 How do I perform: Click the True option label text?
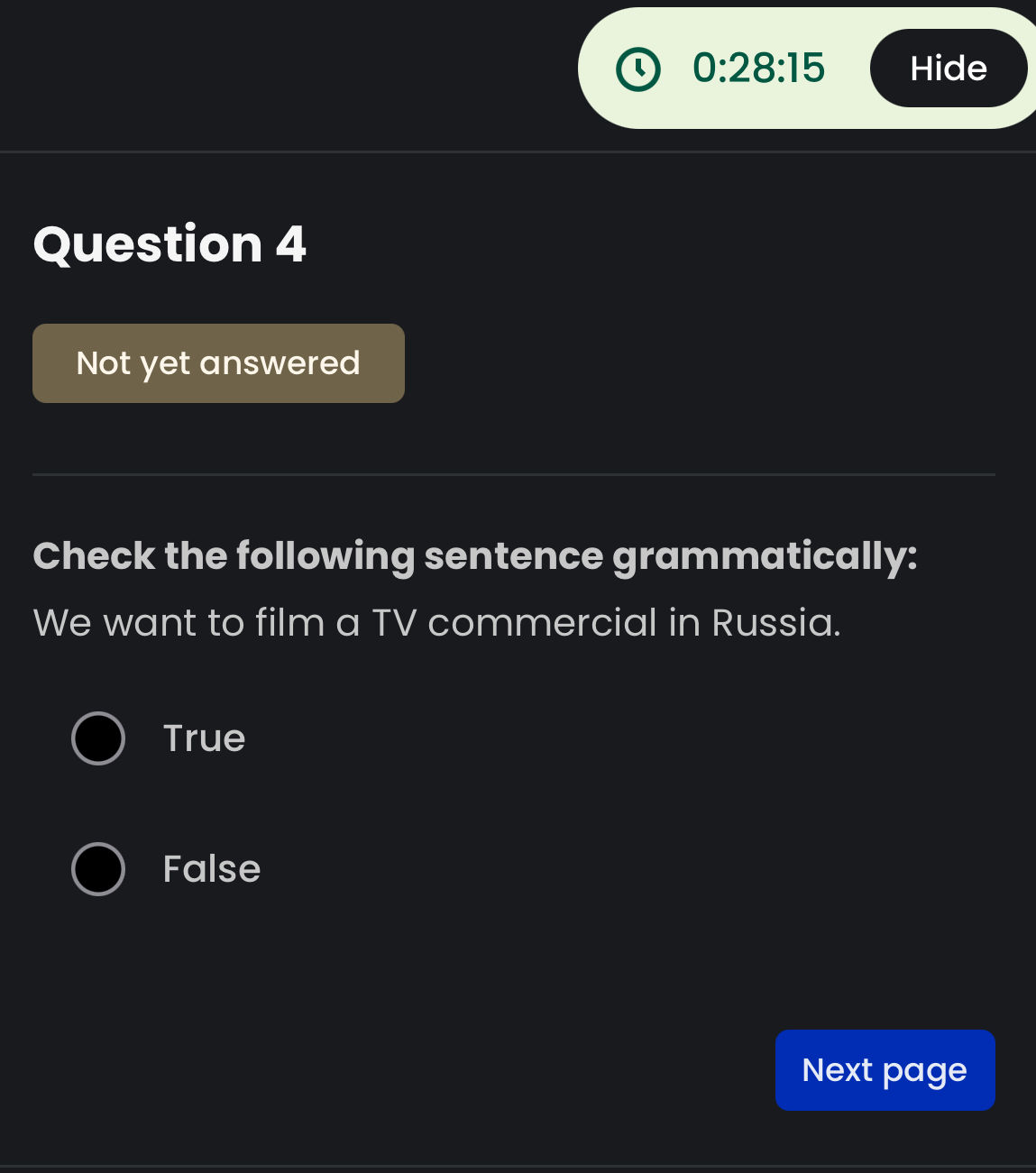204,738
